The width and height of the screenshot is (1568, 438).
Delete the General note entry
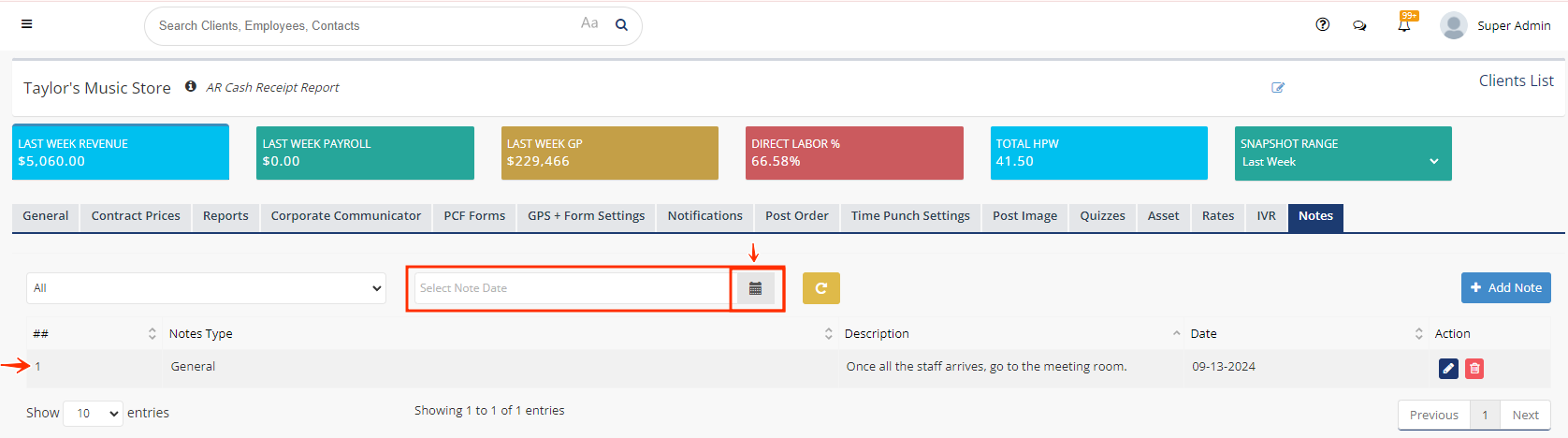[1474, 369]
